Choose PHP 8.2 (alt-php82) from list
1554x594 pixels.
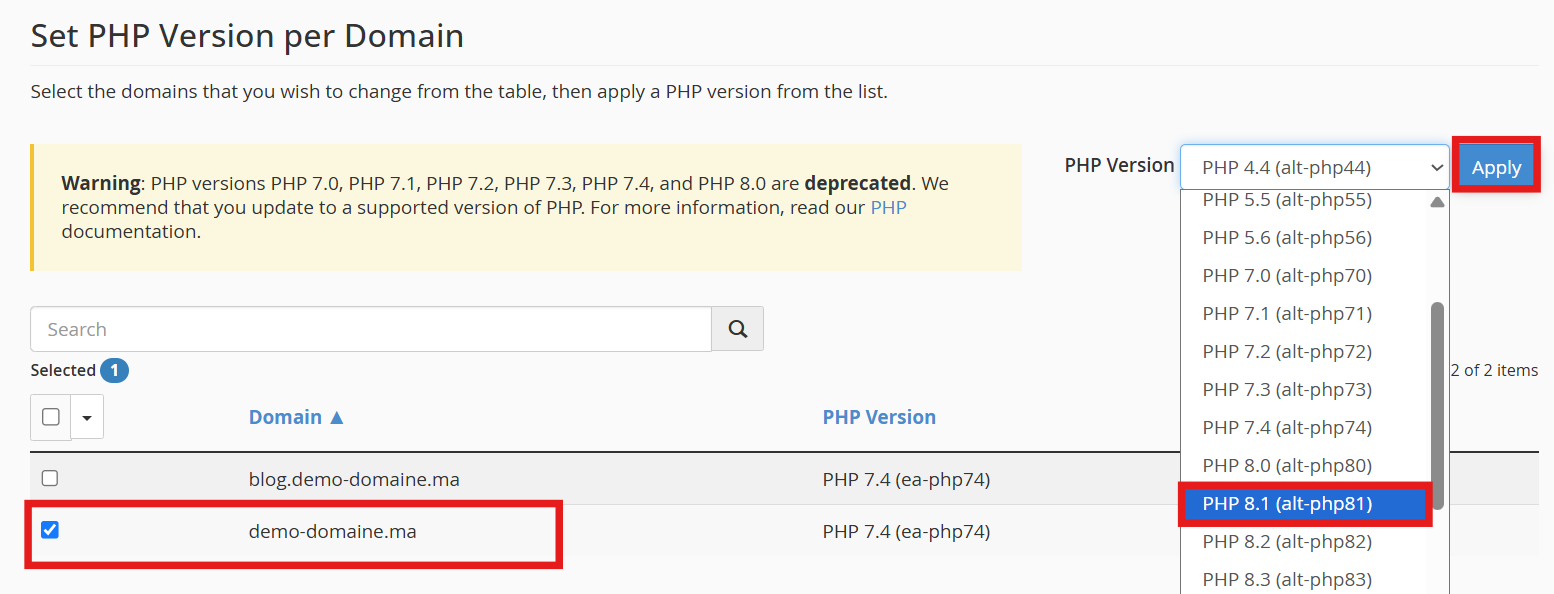[x=1286, y=541]
